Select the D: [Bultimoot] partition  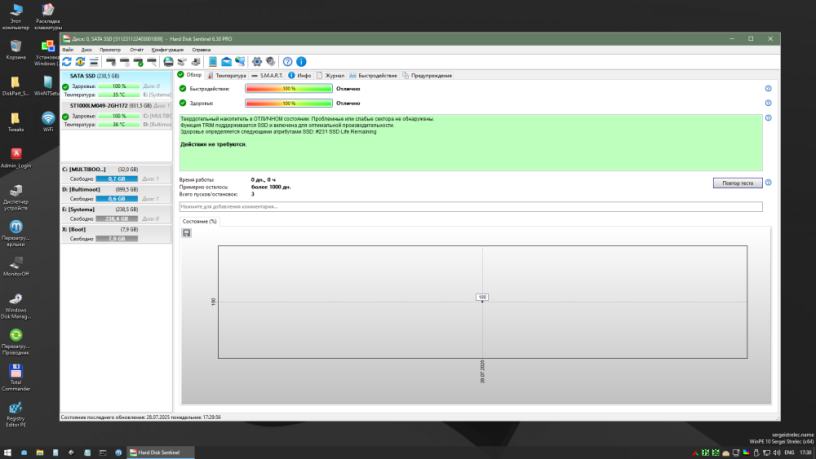tap(116, 194)
